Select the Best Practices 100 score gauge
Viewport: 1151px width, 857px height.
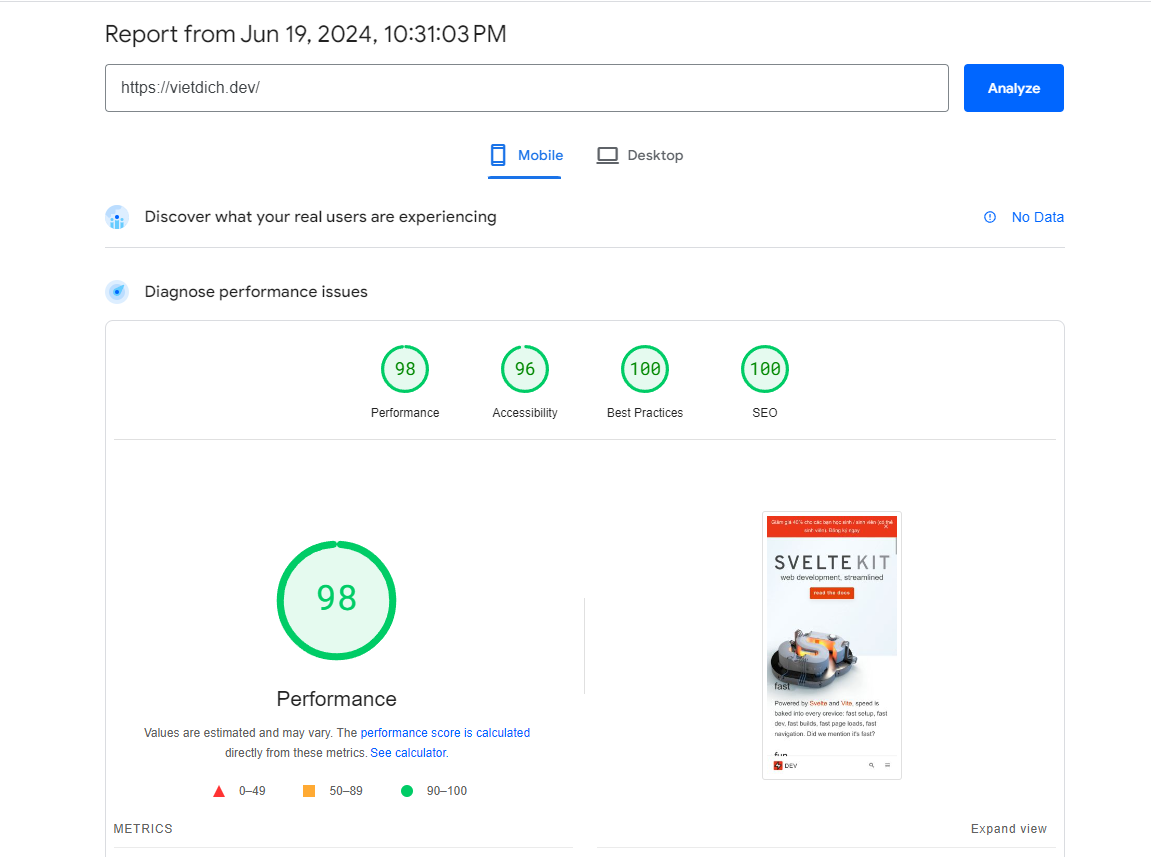coord(645,370)
